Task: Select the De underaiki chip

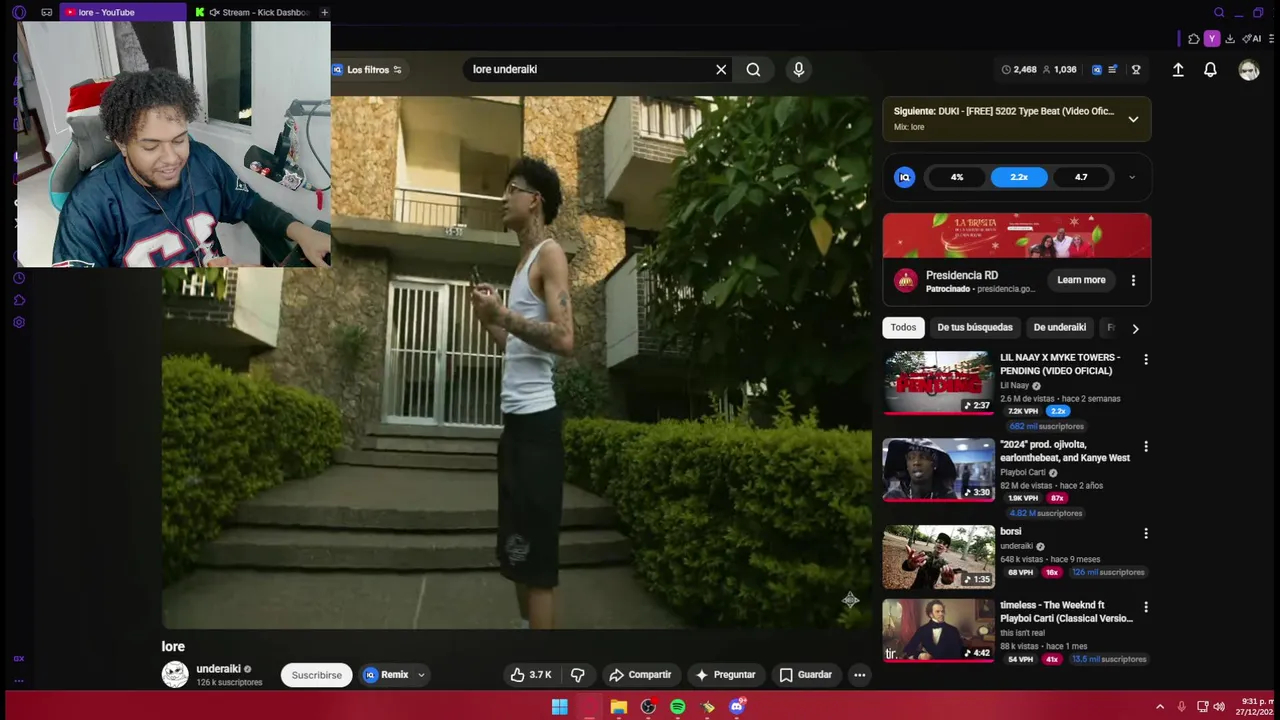Action: [x=1059, y=327]
